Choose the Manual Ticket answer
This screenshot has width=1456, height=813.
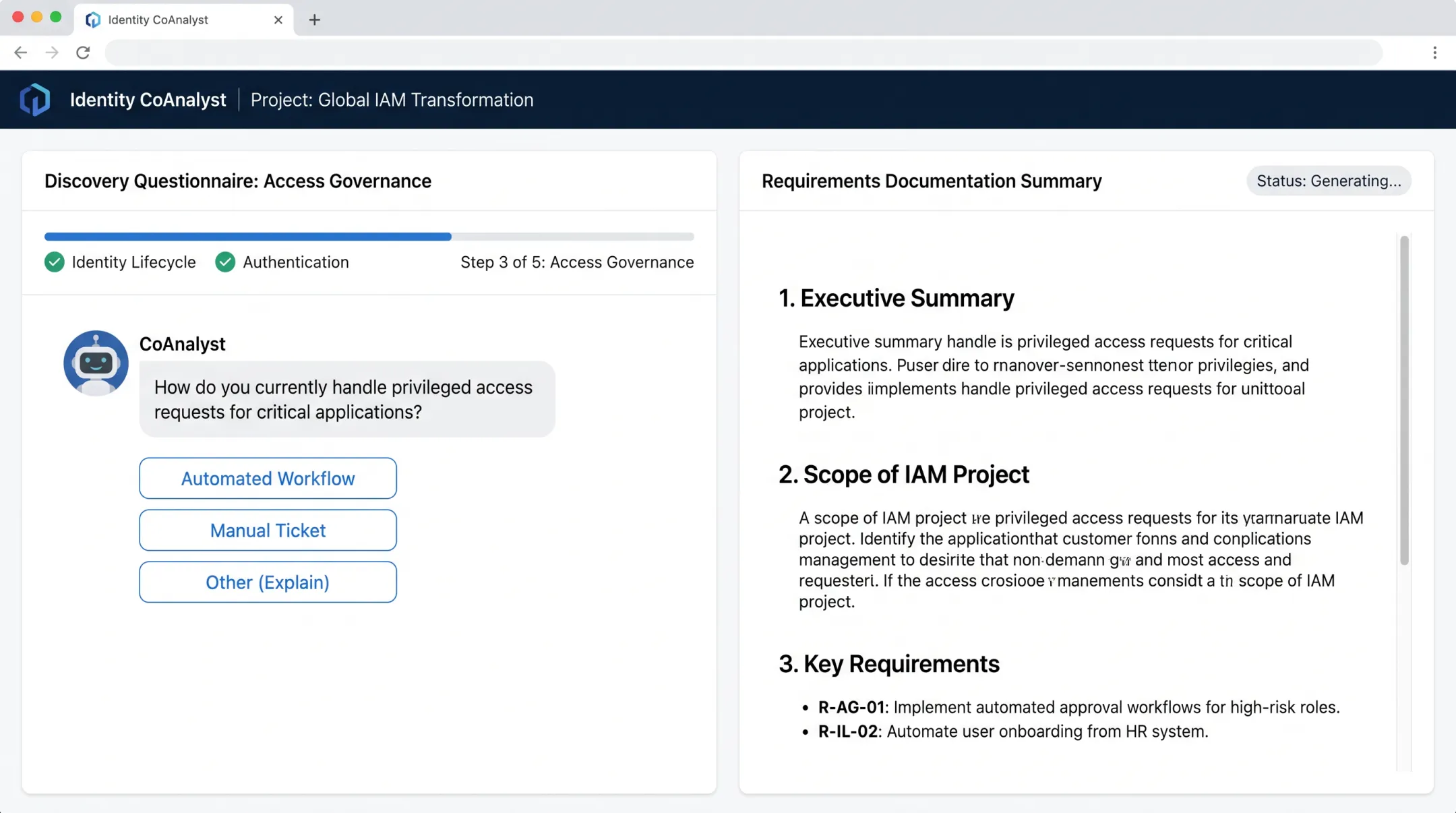click(268, 530)
